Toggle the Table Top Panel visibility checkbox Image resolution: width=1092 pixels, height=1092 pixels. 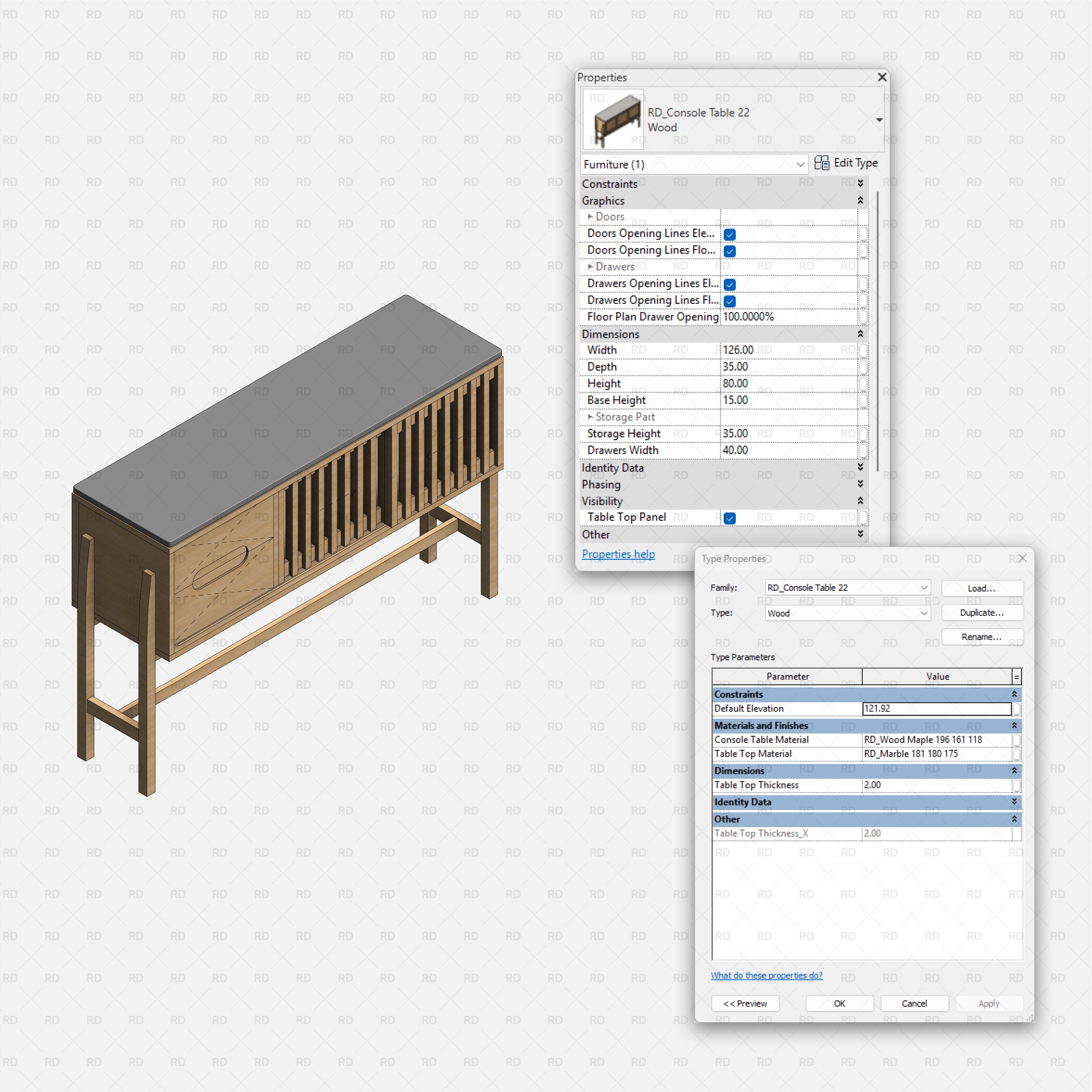[730, 518]
